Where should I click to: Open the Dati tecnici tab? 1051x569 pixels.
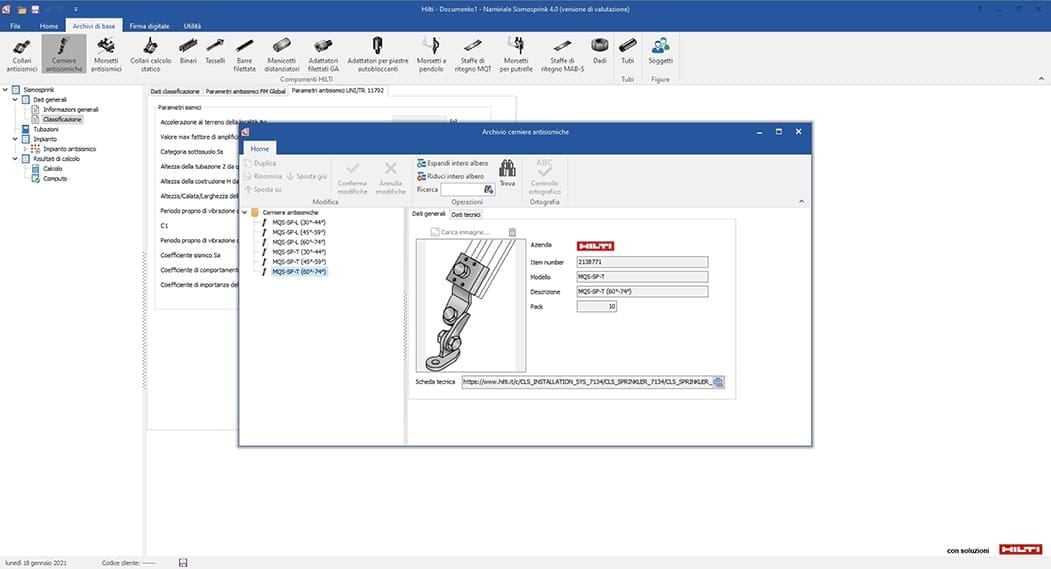click(x=465, y=214)
